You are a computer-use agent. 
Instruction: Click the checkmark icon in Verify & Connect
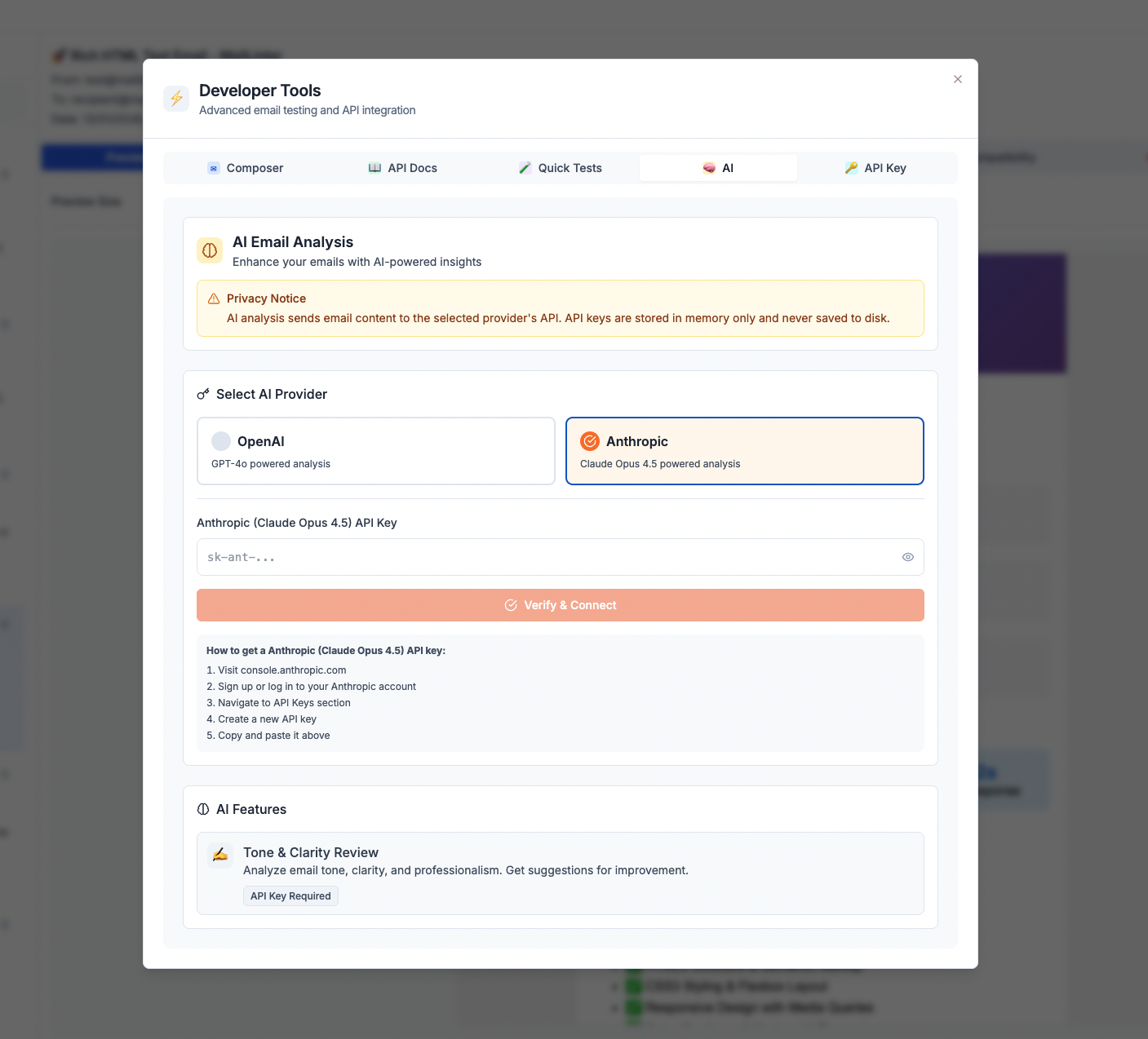(x=511, y=605)
